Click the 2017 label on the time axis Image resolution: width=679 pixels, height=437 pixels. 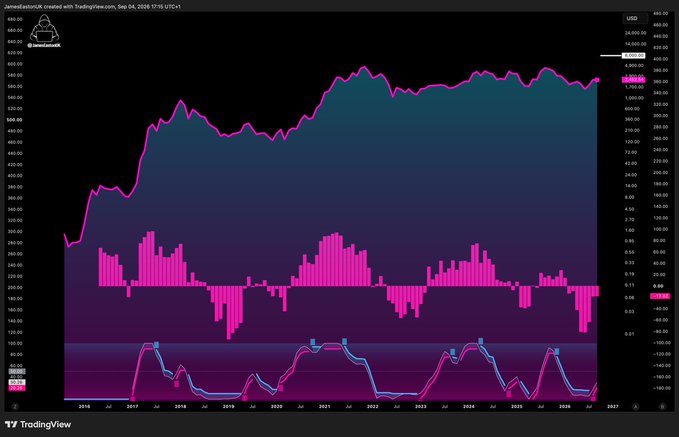click(133, 407)
